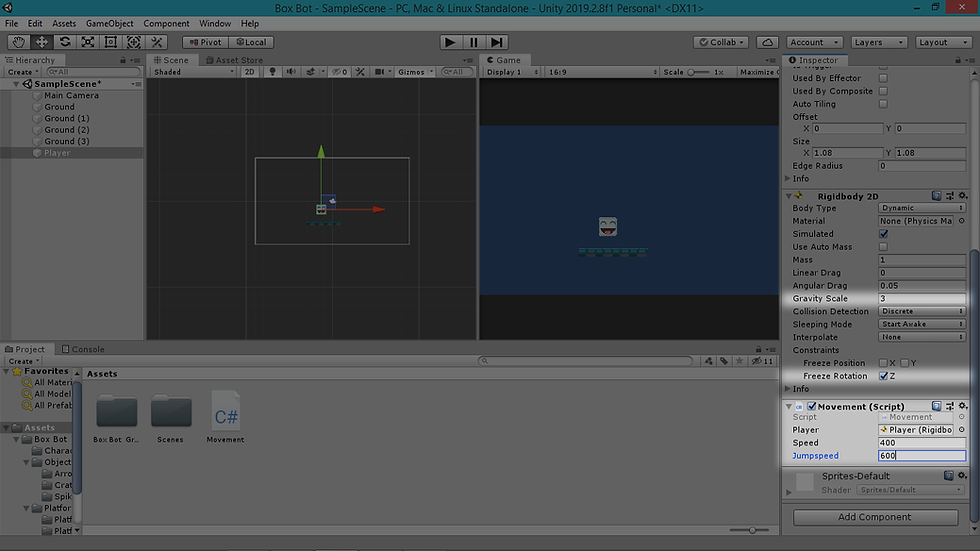Open scene camera settings icon
This screenshot has width=980, height=551.
pyautogui.click(x=381, y=72)
